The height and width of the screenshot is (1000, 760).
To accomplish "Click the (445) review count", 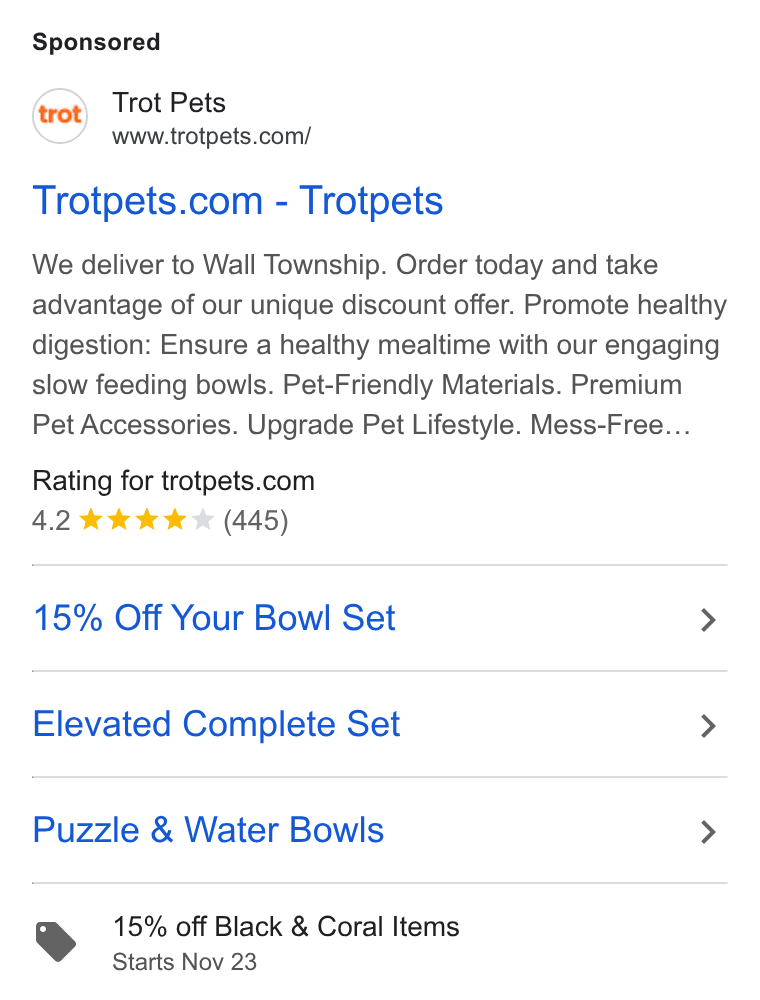I will tap(256, 520).
